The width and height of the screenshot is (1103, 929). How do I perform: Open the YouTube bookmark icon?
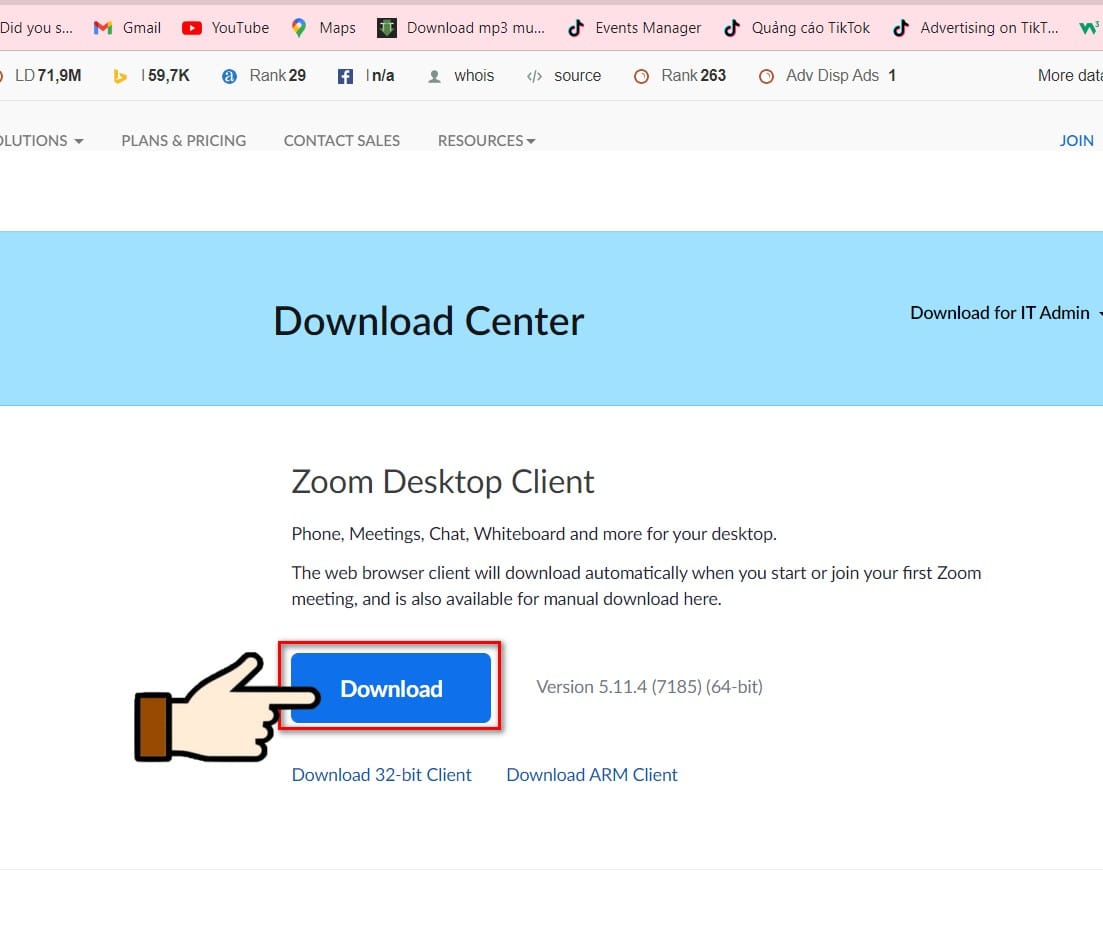coord(191,28)
